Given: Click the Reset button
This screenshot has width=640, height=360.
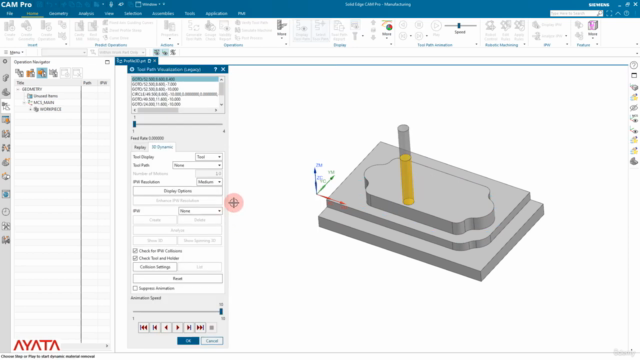Looking at the screenshot, I should pyautogui.click(x=178, y=278).
